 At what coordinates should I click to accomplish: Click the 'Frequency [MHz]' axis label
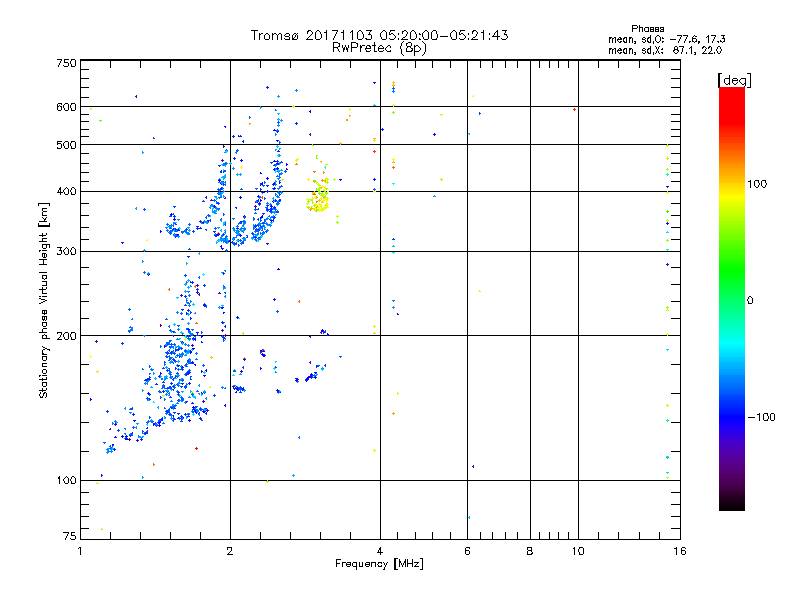[x=379, y=564]
